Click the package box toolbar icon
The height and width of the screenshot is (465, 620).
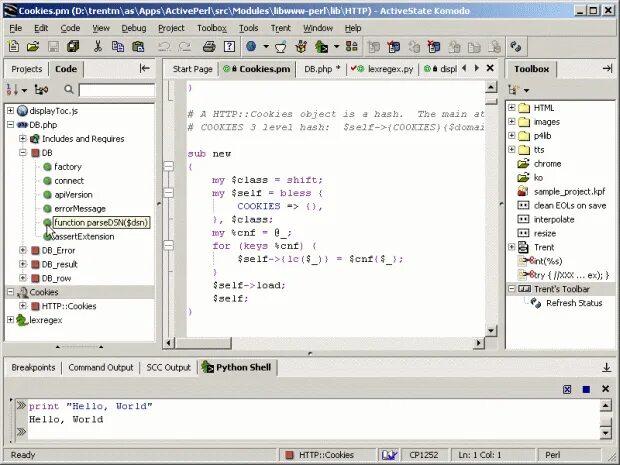(301, 47)
